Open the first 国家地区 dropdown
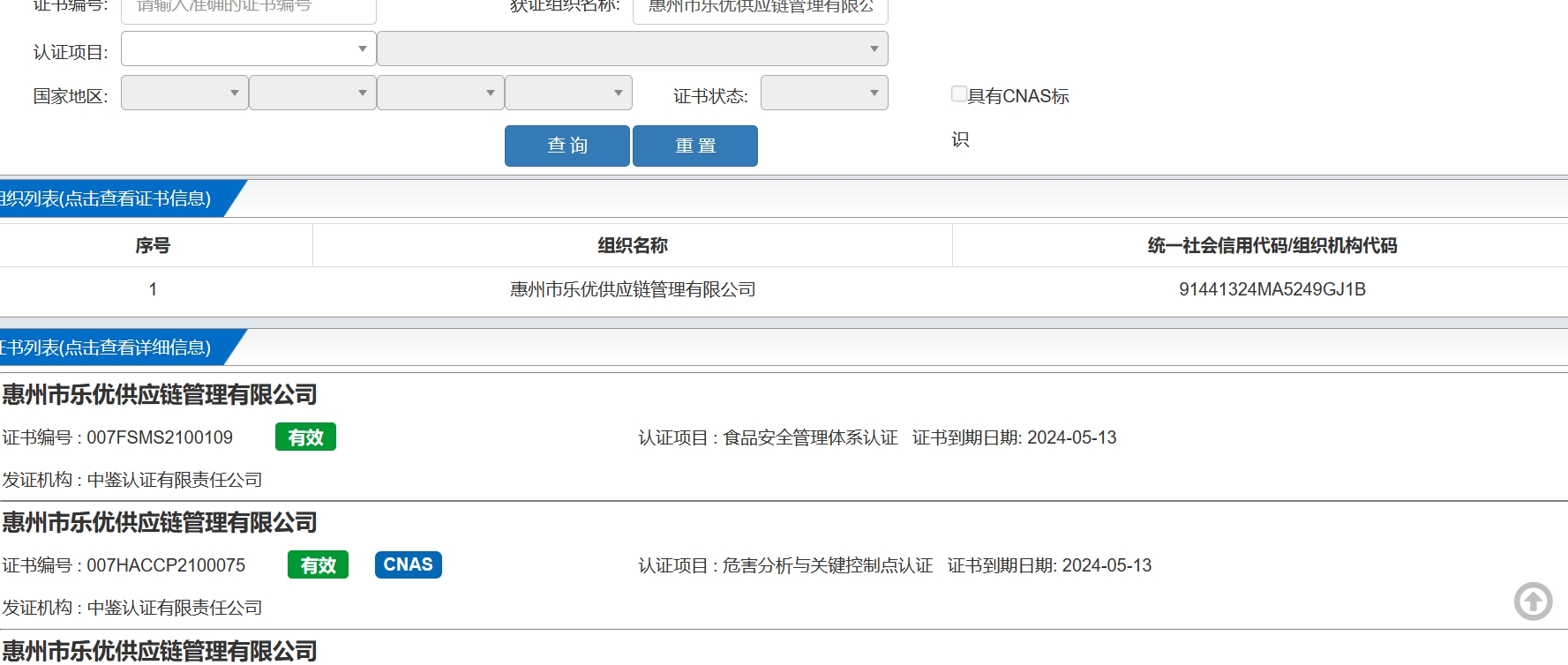This screenshot has width=1568, height=665. point(184,93)
